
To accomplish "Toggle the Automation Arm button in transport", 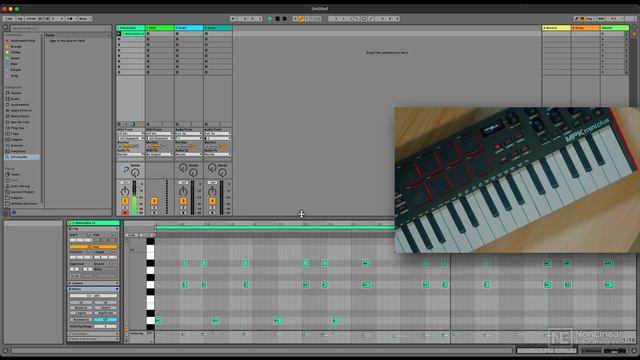I will coord(301,19).
